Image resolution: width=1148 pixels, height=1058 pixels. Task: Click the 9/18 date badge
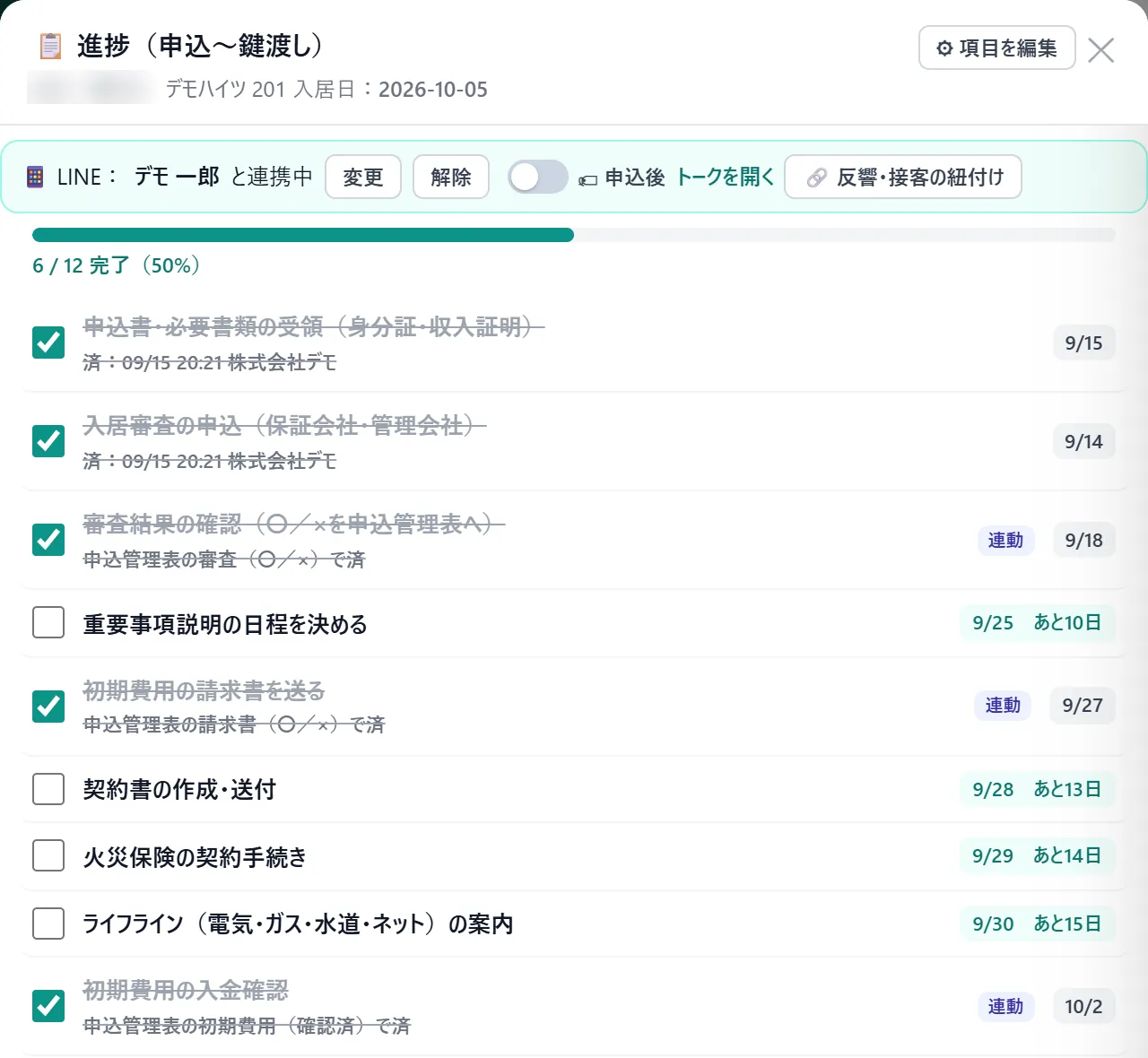pyautogui.click(x=1083, y=540)
